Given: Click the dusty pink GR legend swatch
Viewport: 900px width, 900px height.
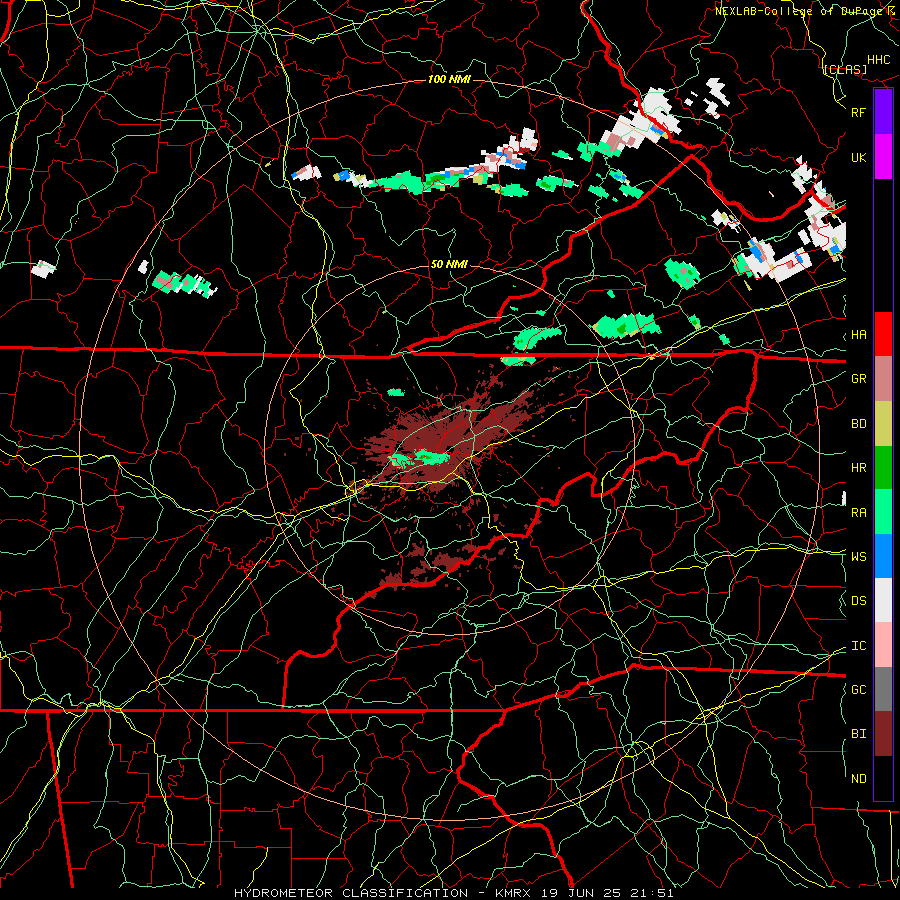Looking at the screenshot, I should (x=883, y=379).
